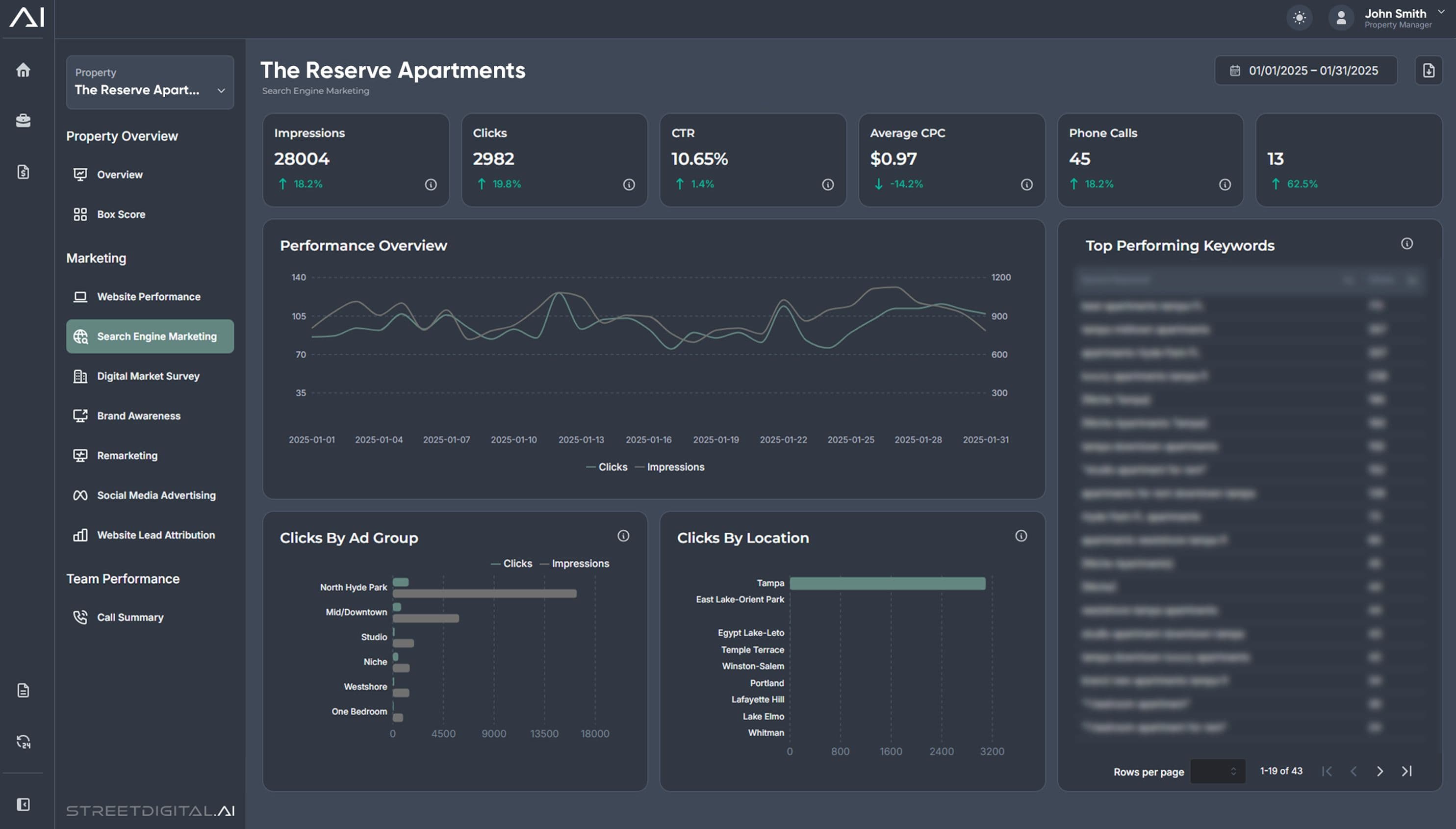
Task: Click Clicks By Location info icon
Action: [x=1021, y=536]
